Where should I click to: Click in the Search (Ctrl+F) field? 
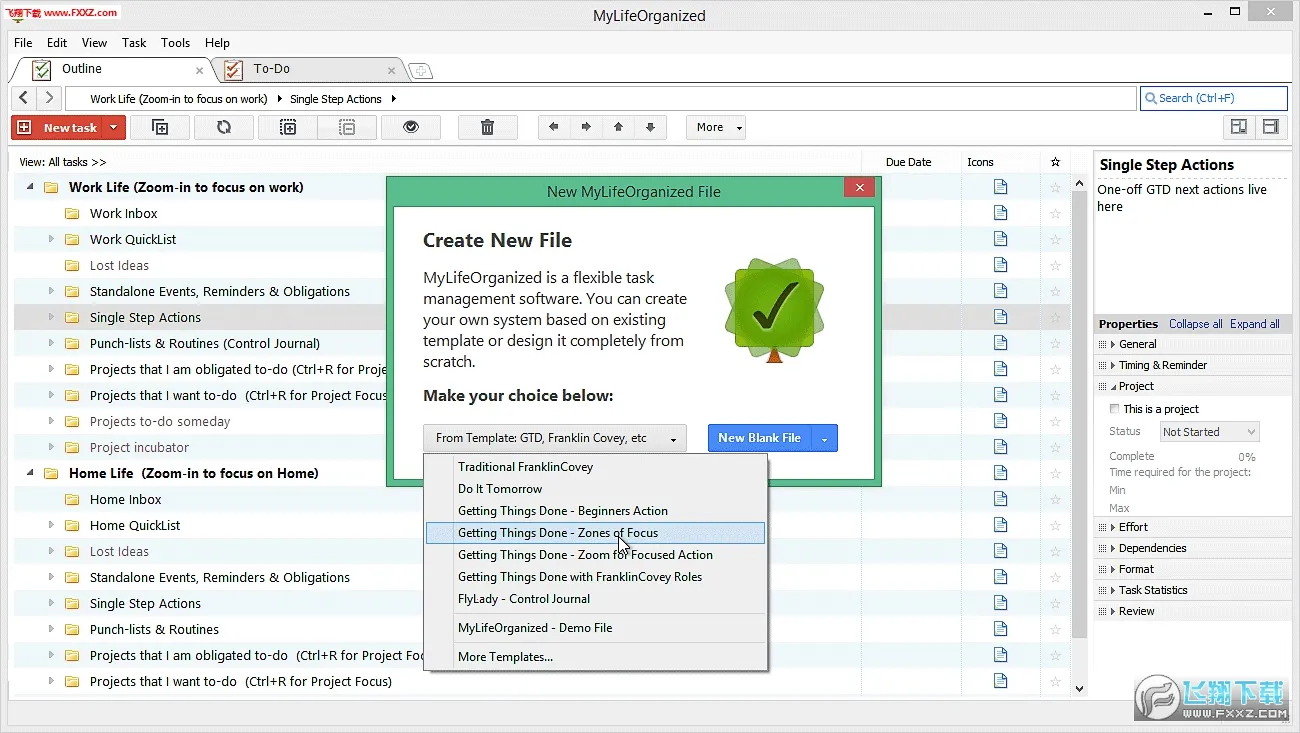[1213, 97]
